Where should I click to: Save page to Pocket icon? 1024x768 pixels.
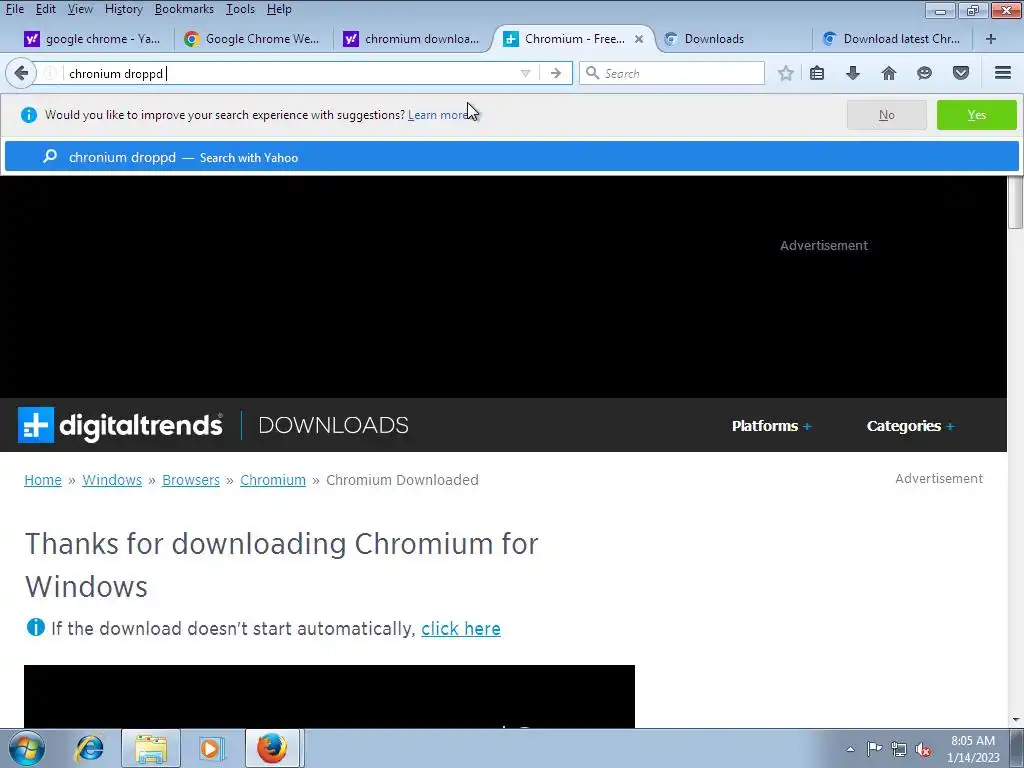[x=960, y=73]
